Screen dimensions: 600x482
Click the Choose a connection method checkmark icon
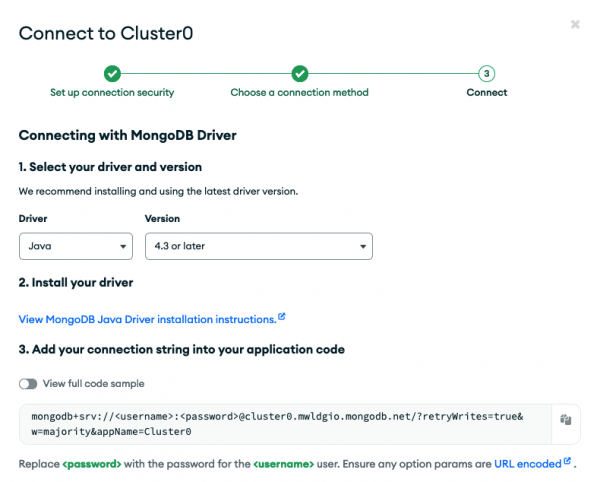coord(299,73)
